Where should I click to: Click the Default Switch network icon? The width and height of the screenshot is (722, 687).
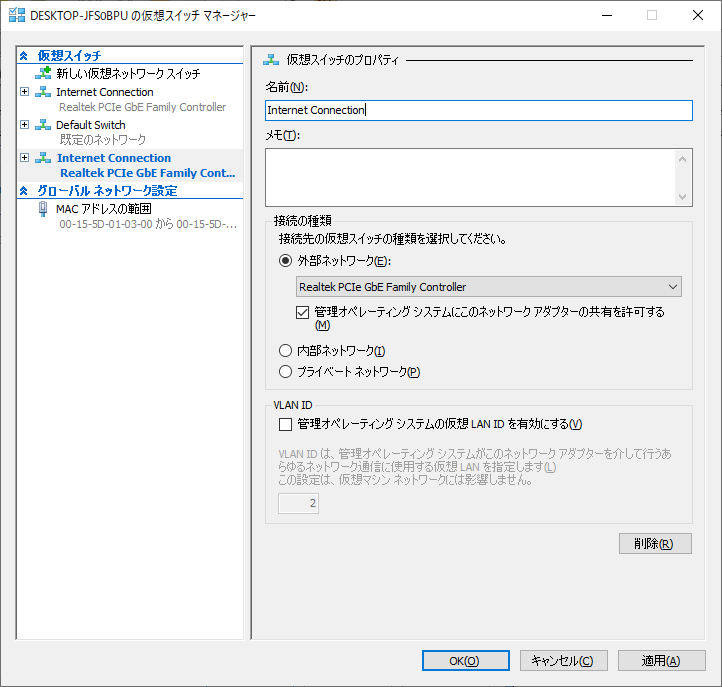(x=43, y=124)
